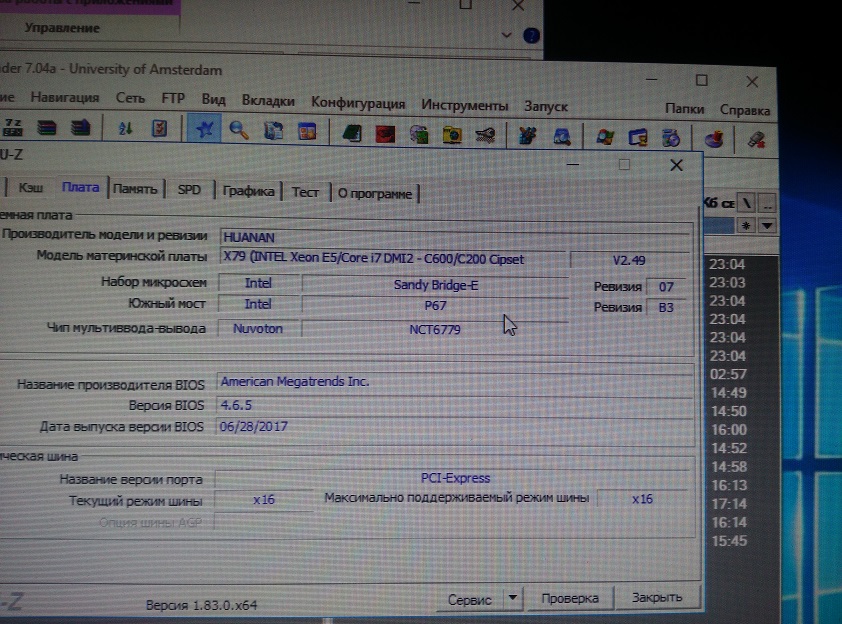
Task: Switch to the SPD tab
Action: pyautogui.click(x=188, y=190)
